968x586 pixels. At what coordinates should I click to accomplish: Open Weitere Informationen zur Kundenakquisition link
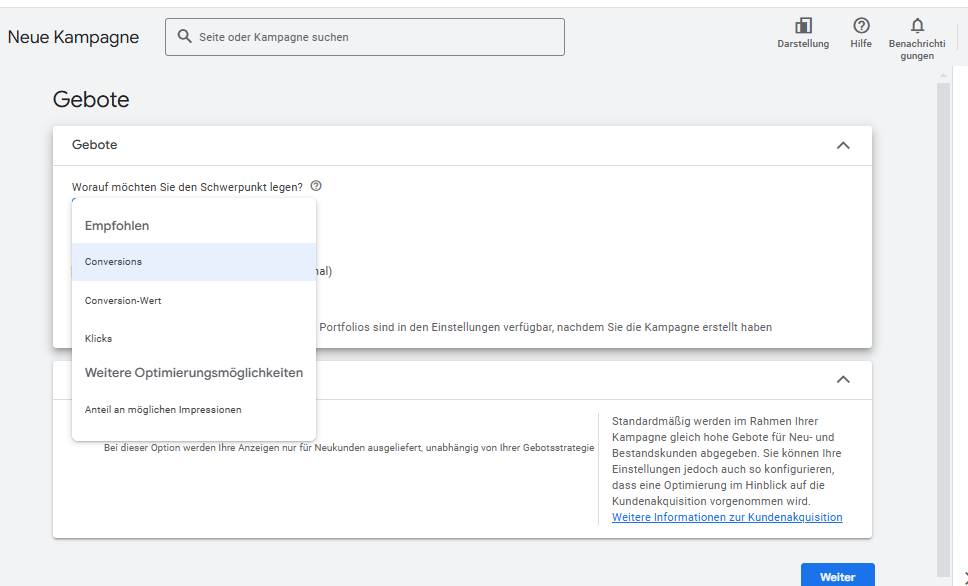727,517
